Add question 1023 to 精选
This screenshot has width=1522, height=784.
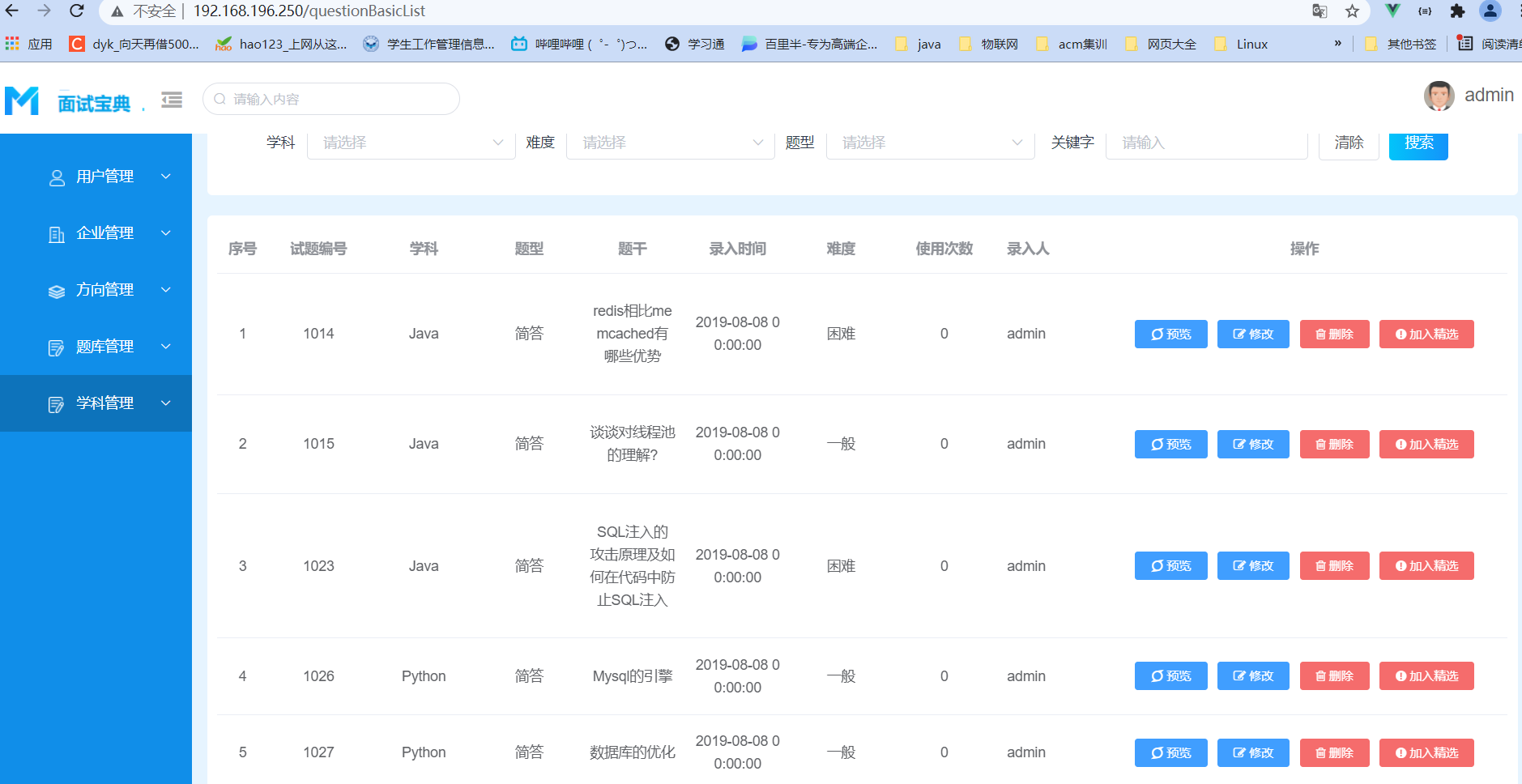coord(1426,565)
